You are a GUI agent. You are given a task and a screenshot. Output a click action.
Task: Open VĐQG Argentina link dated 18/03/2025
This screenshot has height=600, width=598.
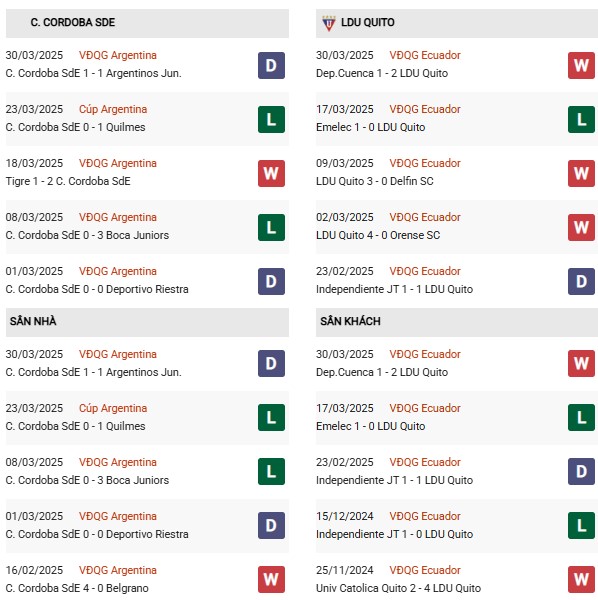point(118,163)
